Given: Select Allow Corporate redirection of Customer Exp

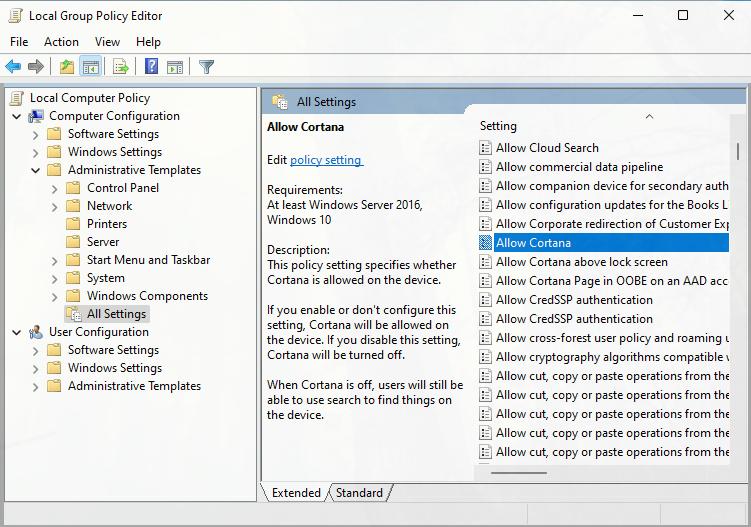Looking at the screenshot, I should [x=603, y=224].
